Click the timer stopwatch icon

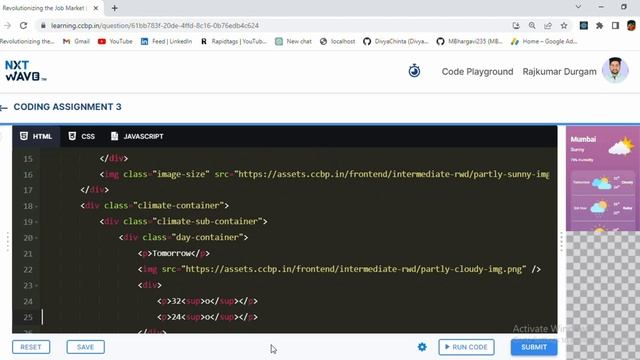[414, 71]
